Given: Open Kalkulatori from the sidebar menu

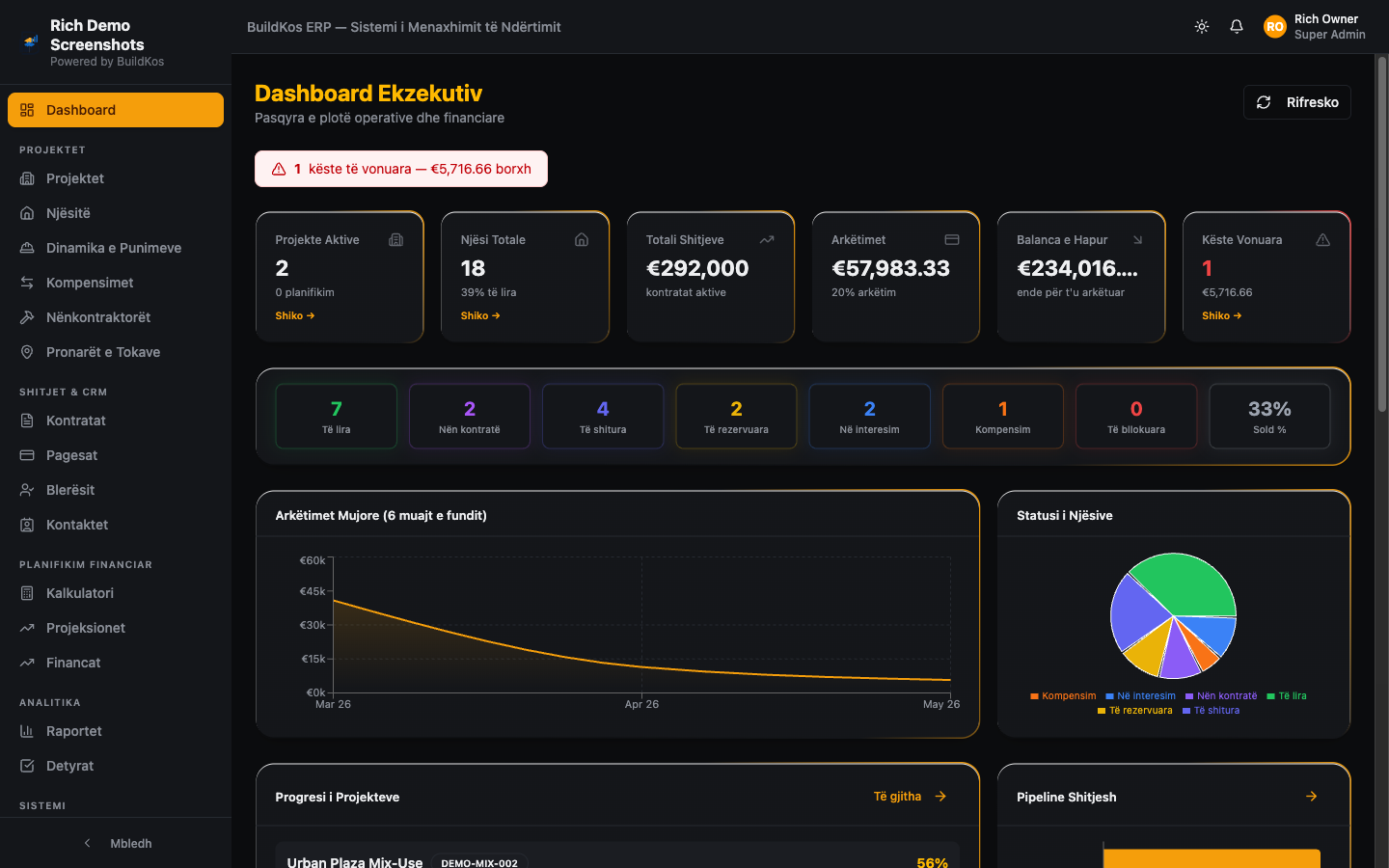Looking at the screenshot, I should coord(116,593).
